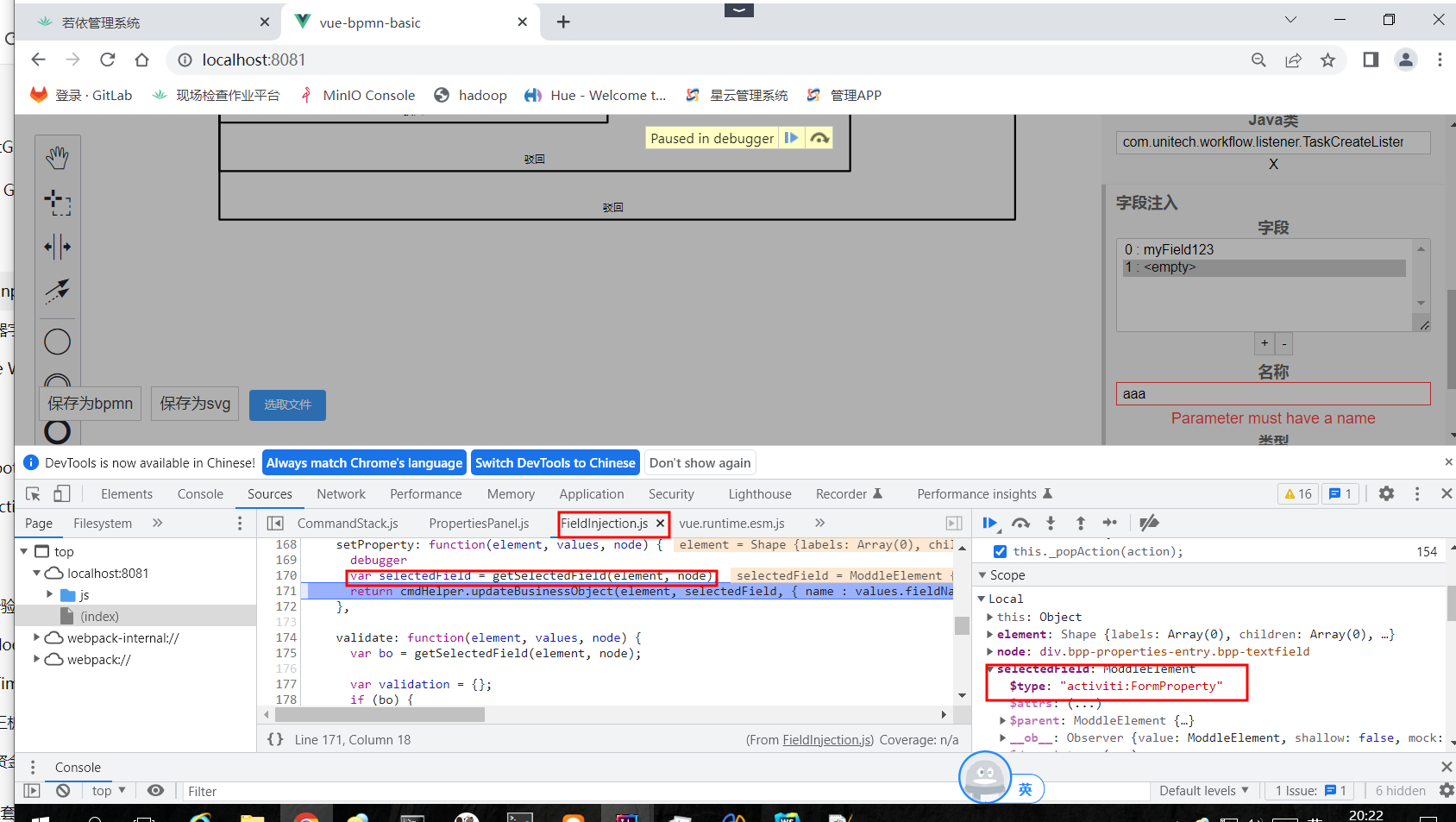Reload the localhost page

[107, 60]
